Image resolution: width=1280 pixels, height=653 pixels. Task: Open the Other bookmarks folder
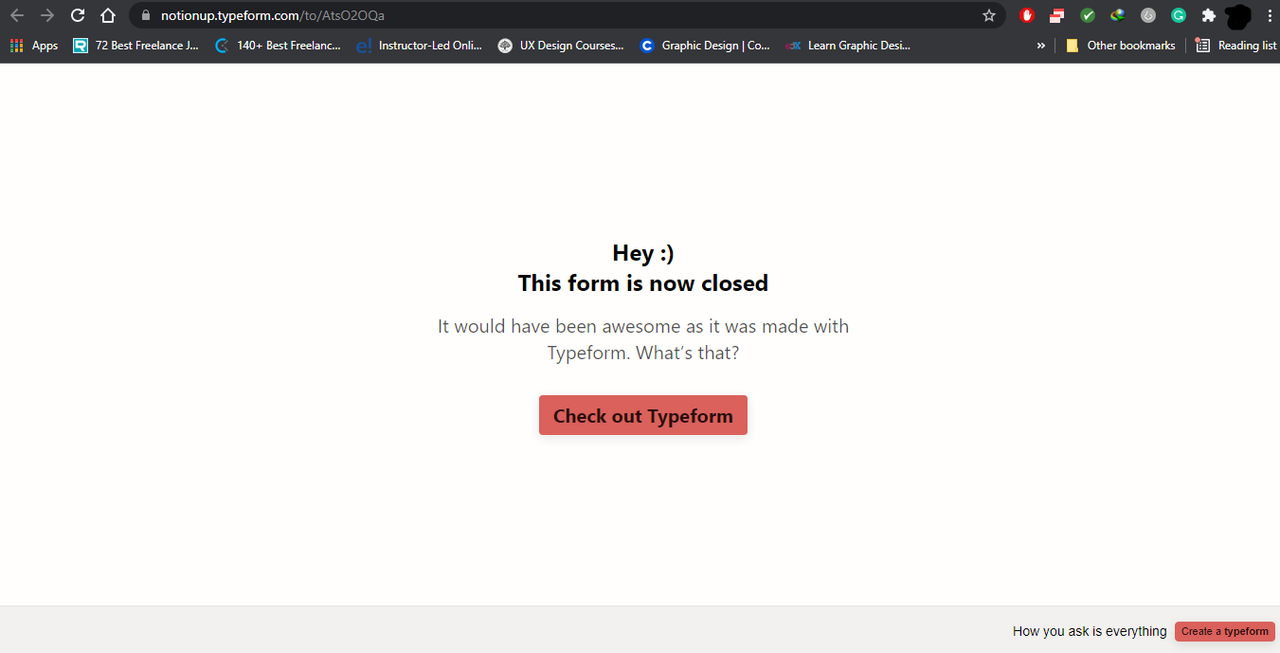tap(1120, 45)
